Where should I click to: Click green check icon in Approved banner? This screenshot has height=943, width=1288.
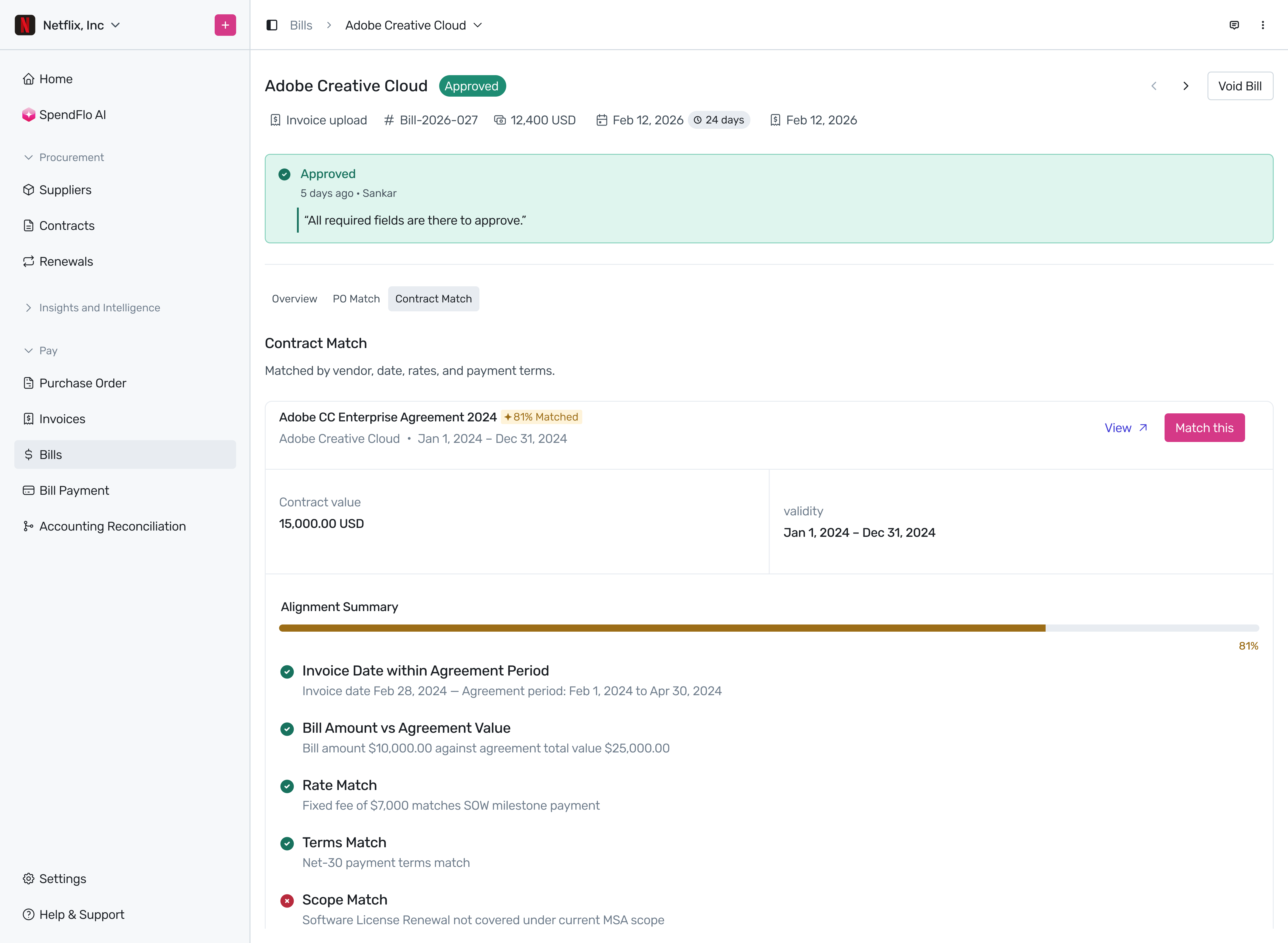pos(284,174)
